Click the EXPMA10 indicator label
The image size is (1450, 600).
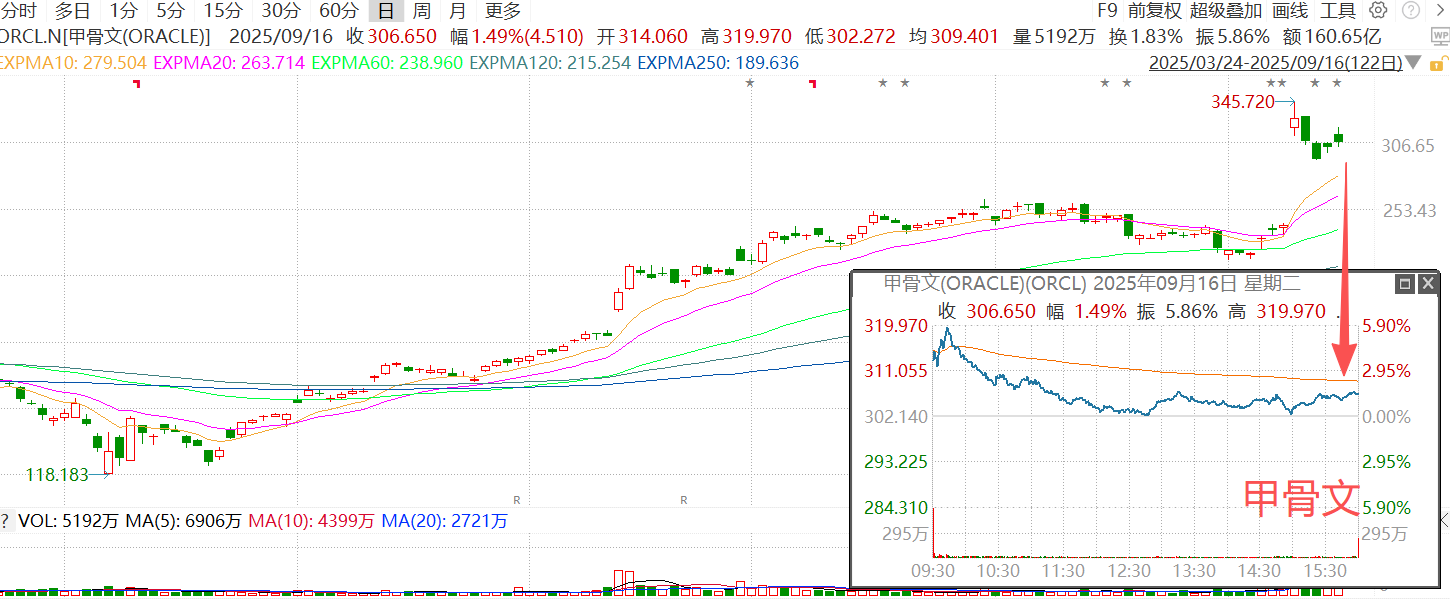pos(74,62)
